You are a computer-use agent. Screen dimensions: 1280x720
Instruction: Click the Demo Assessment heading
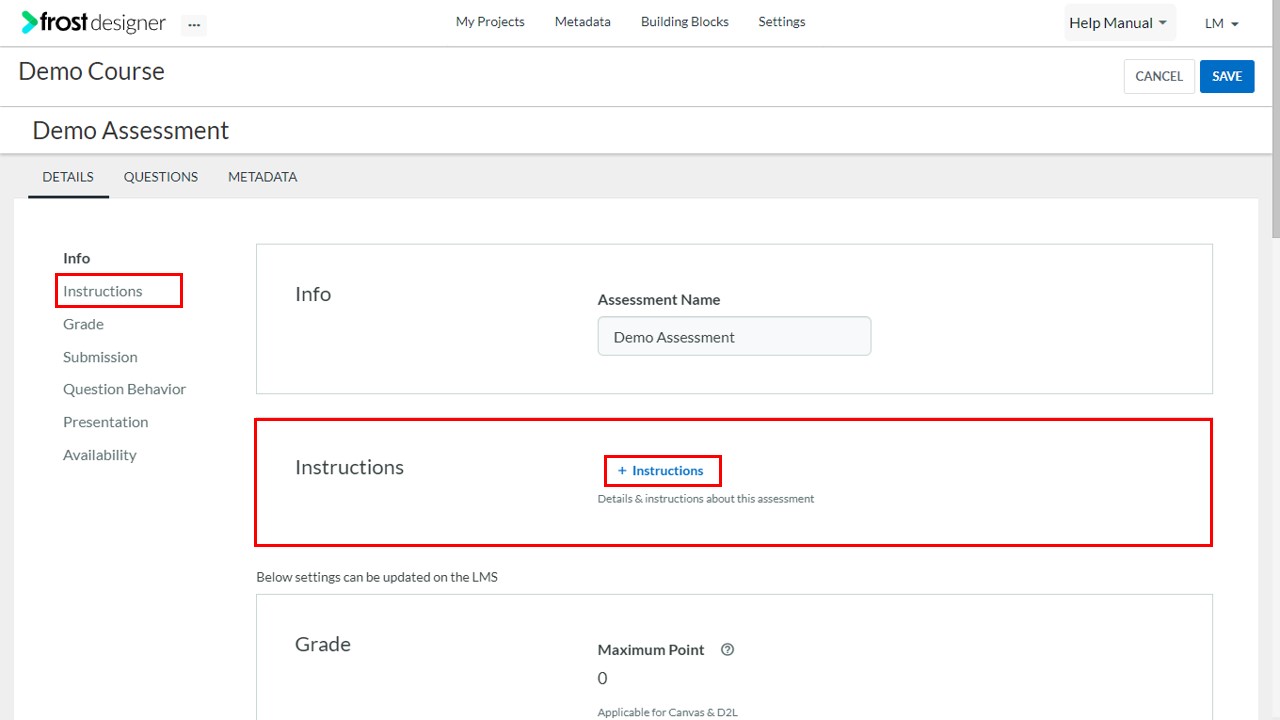click(131, 131)
